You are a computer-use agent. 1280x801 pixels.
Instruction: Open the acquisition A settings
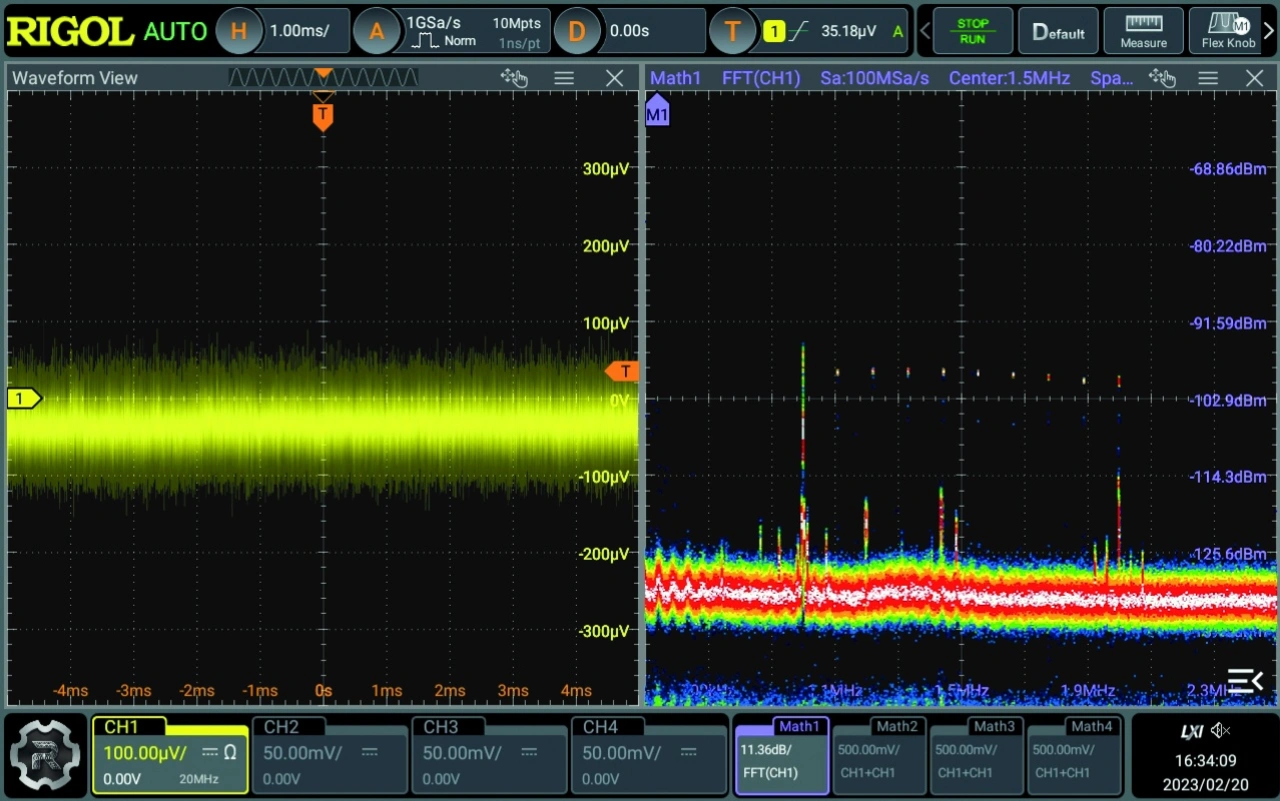tap(376, 31)
